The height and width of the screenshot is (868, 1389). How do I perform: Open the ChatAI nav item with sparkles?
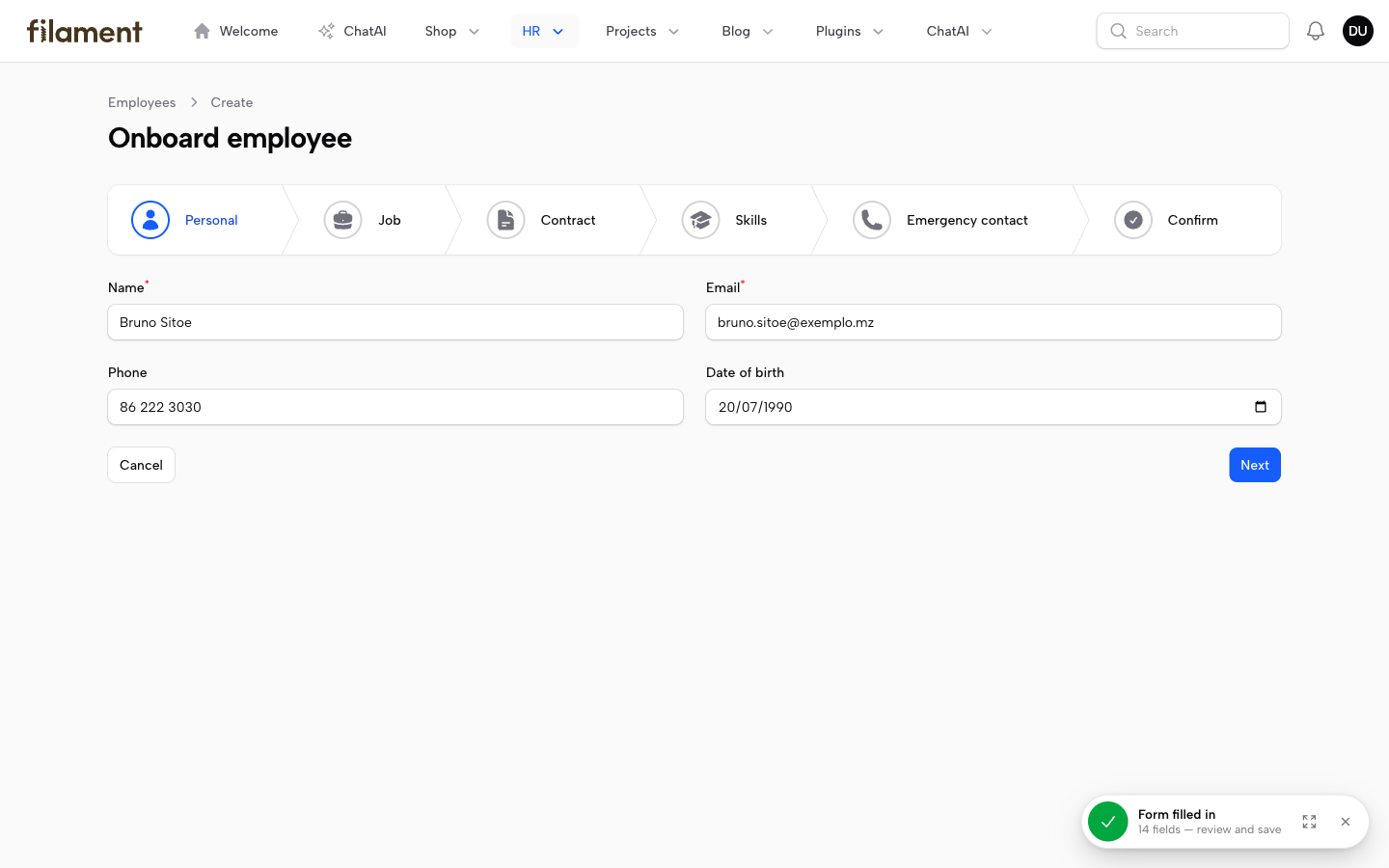click(352, 31)
